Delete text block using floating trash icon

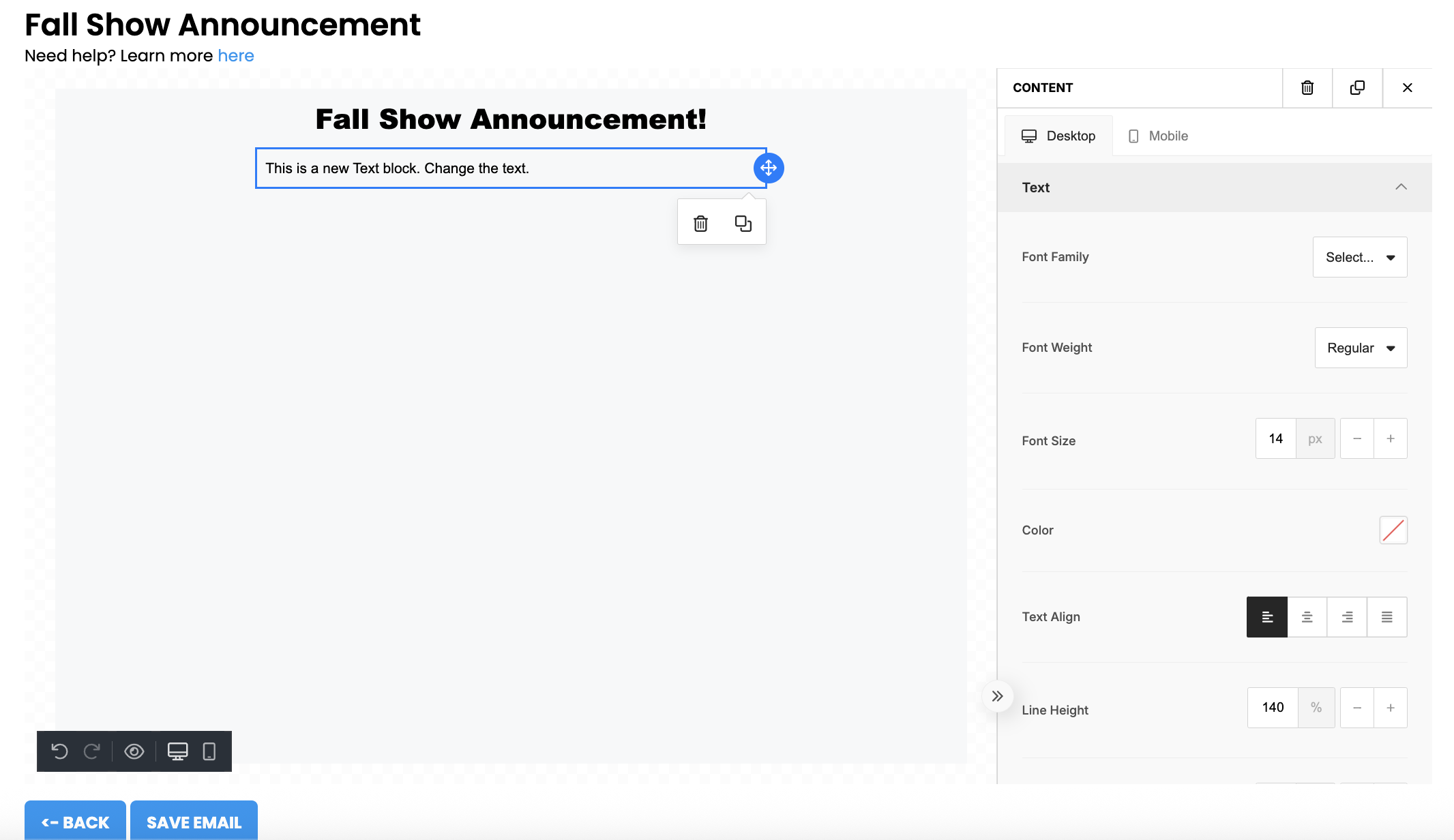coord(700,224)
